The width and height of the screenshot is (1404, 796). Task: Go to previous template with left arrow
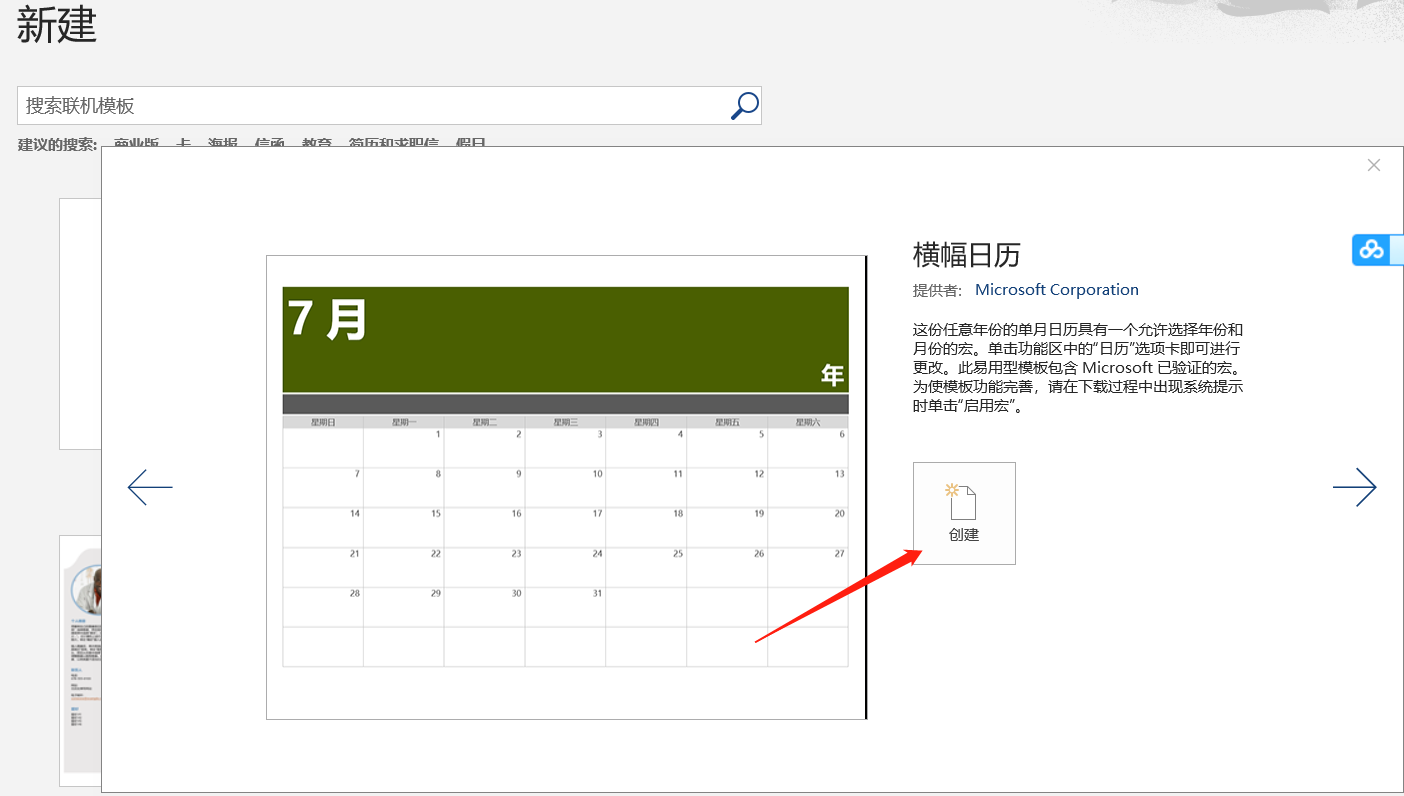point(150,487)
